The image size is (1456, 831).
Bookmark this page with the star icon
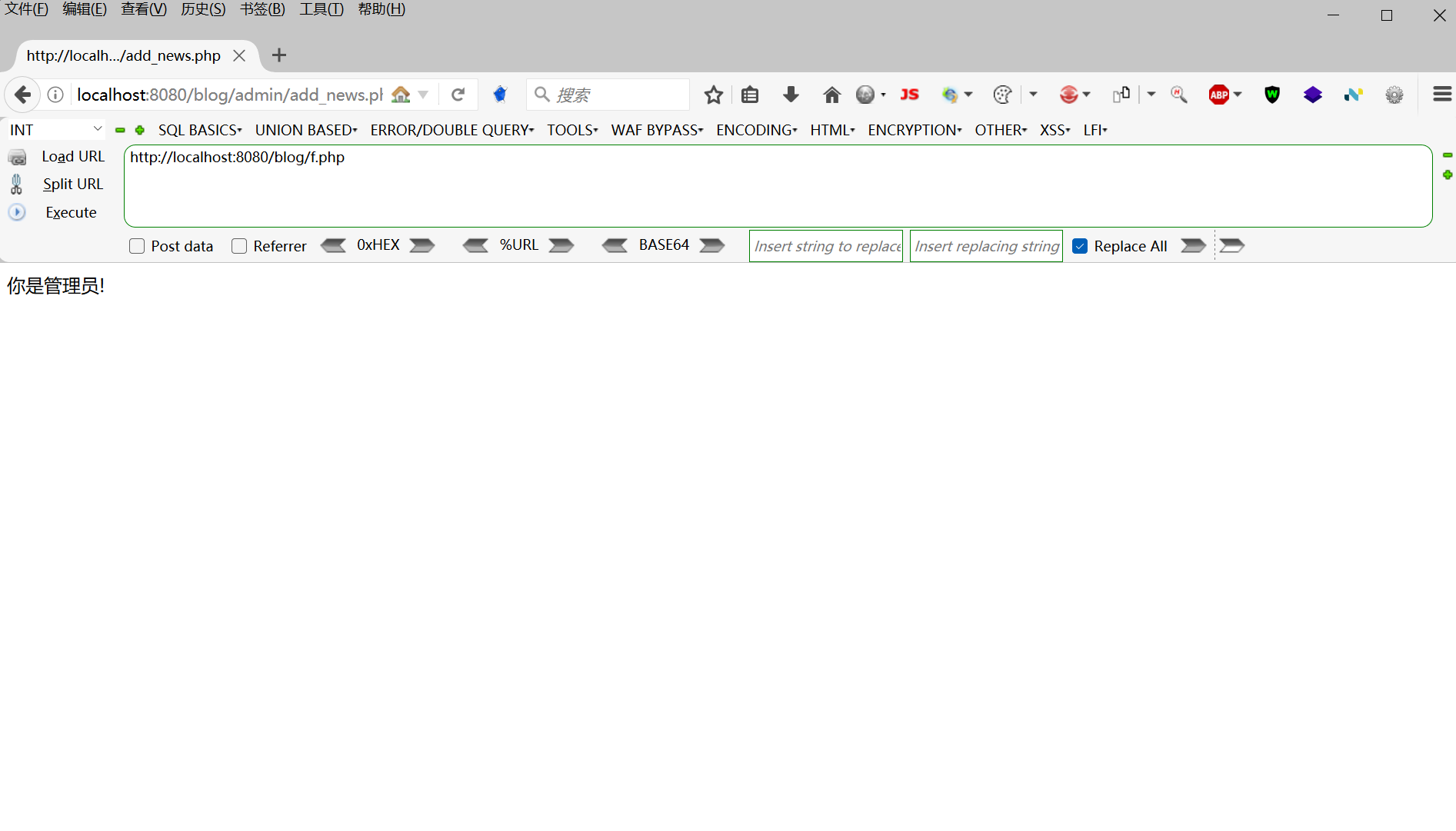pyautogui.click(x=714, y=95)
